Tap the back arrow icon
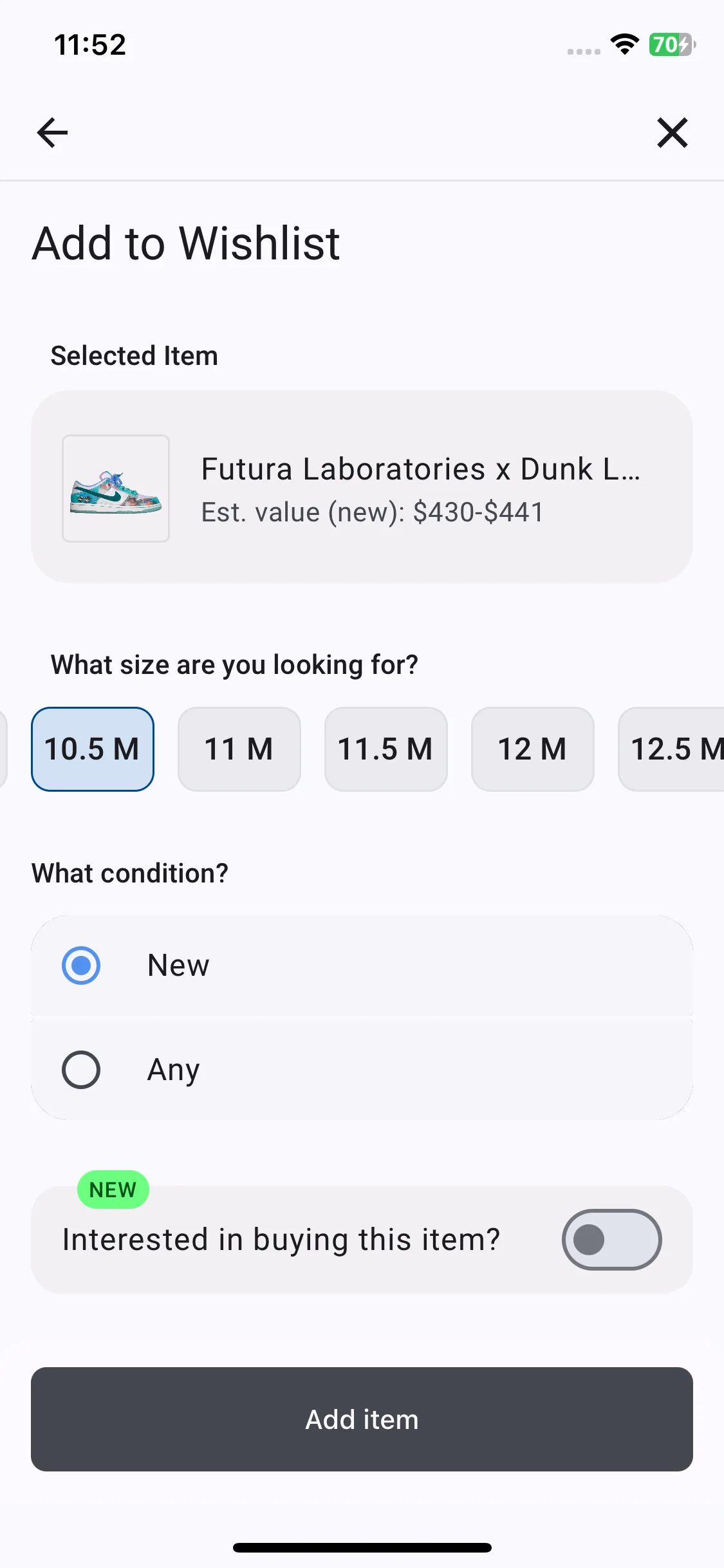The height and width of the screenshot is (1568, 724). coord(52,133)
